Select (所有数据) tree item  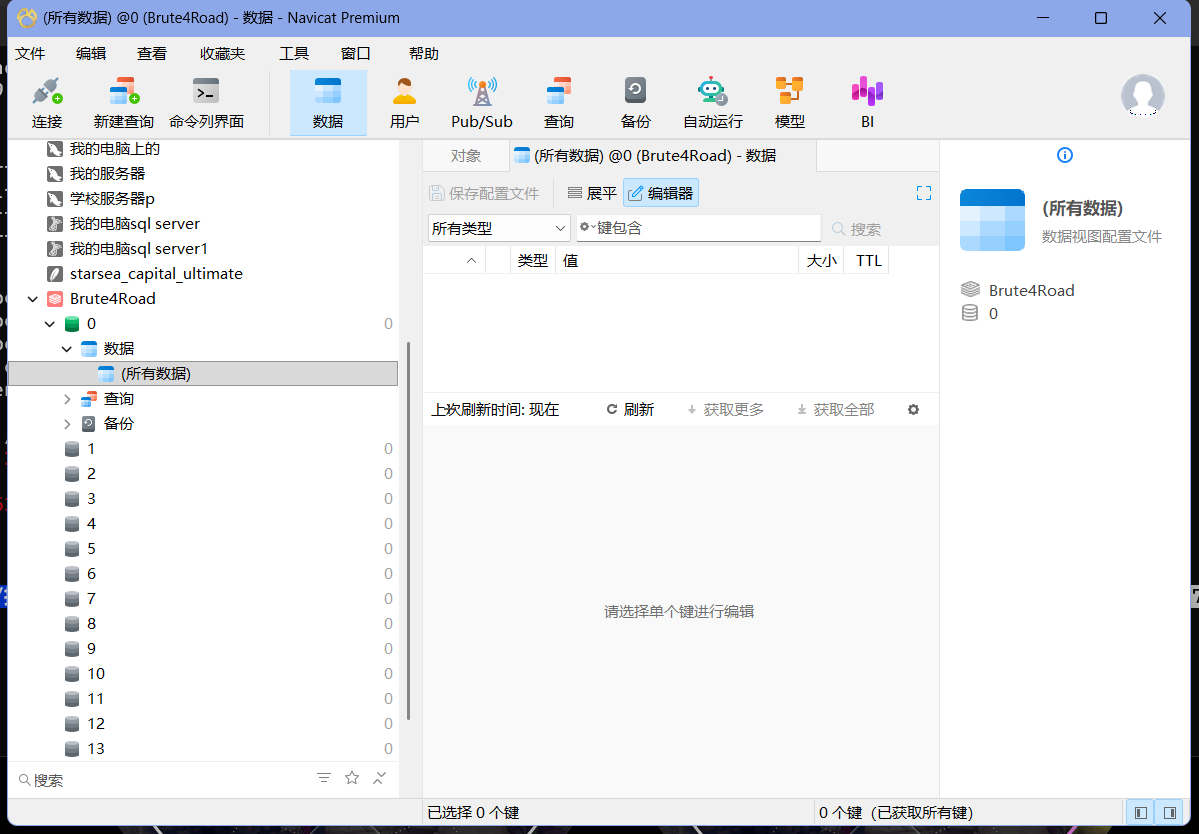[203, 374]
